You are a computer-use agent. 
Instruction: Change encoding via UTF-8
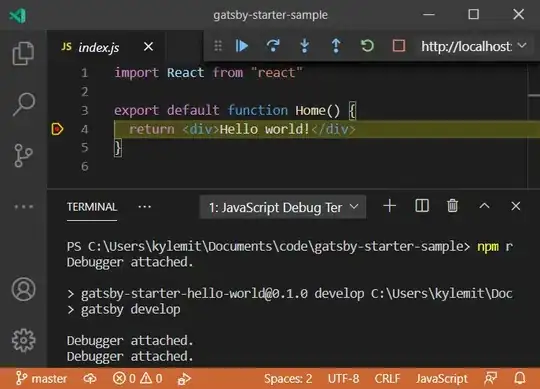tap(343, 379)
